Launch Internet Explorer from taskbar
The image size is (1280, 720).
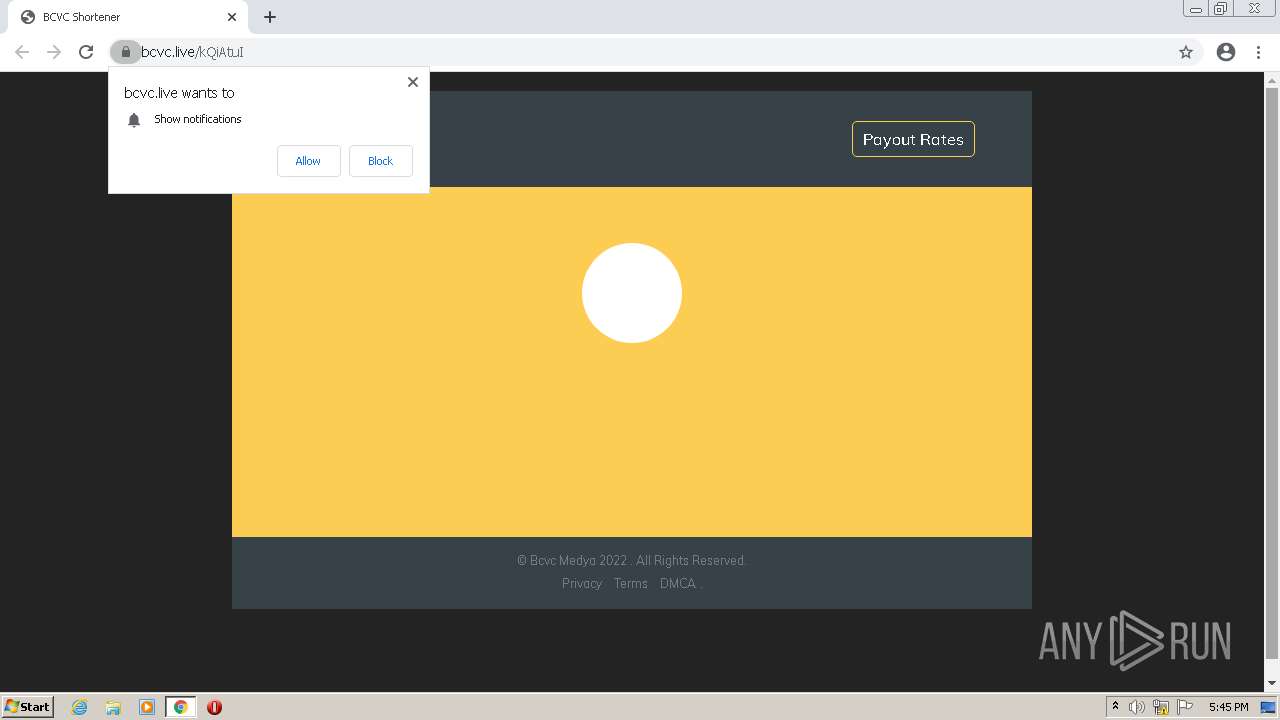(x=80, y=707)
